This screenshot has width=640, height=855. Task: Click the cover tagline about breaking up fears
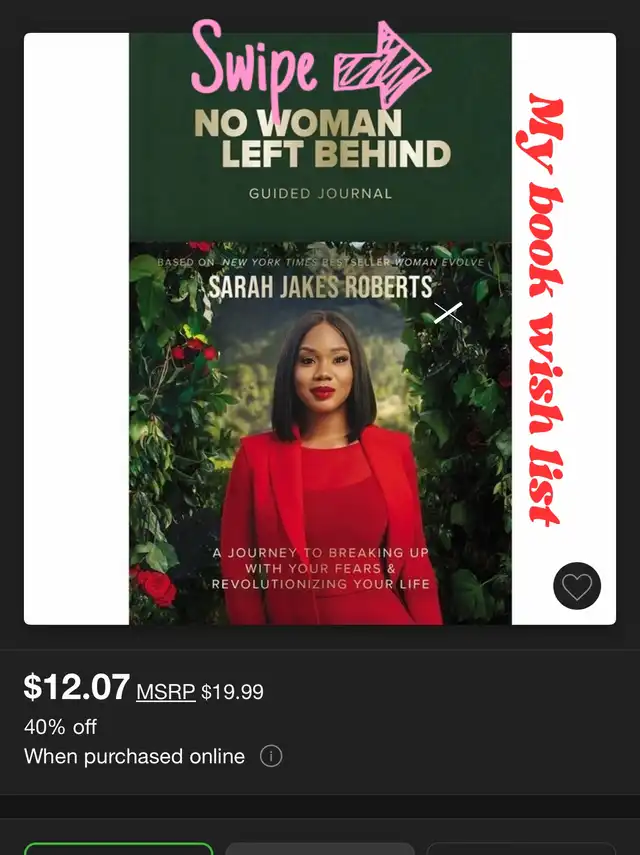(x=321, y=568)
